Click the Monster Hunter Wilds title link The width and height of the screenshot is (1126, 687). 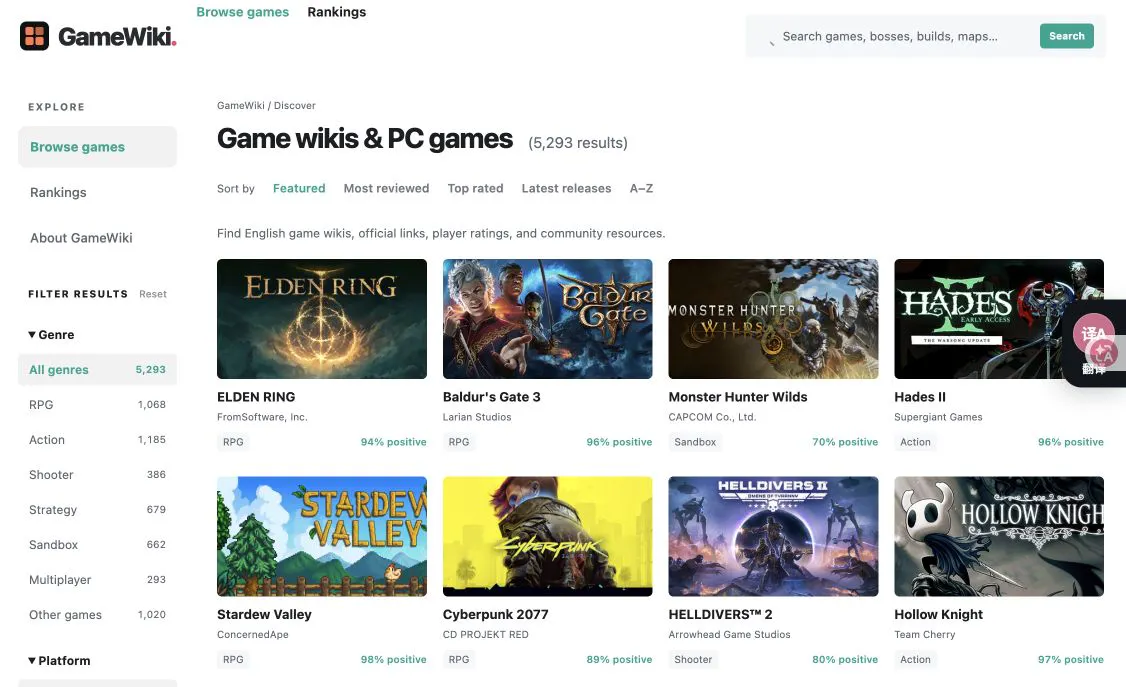click(738, 397)
